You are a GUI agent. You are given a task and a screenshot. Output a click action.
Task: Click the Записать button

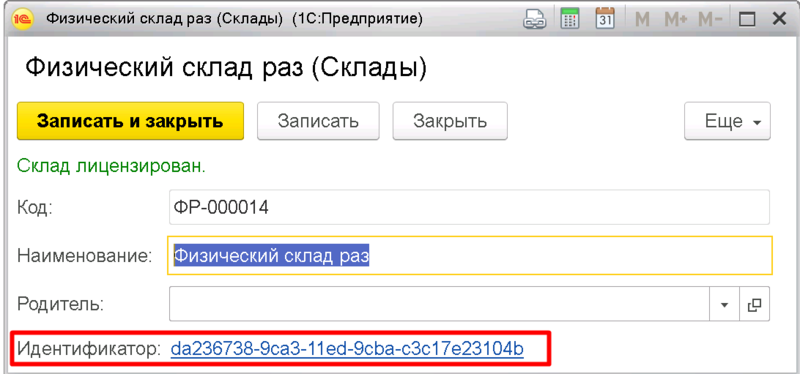click(x=318, y=121)
